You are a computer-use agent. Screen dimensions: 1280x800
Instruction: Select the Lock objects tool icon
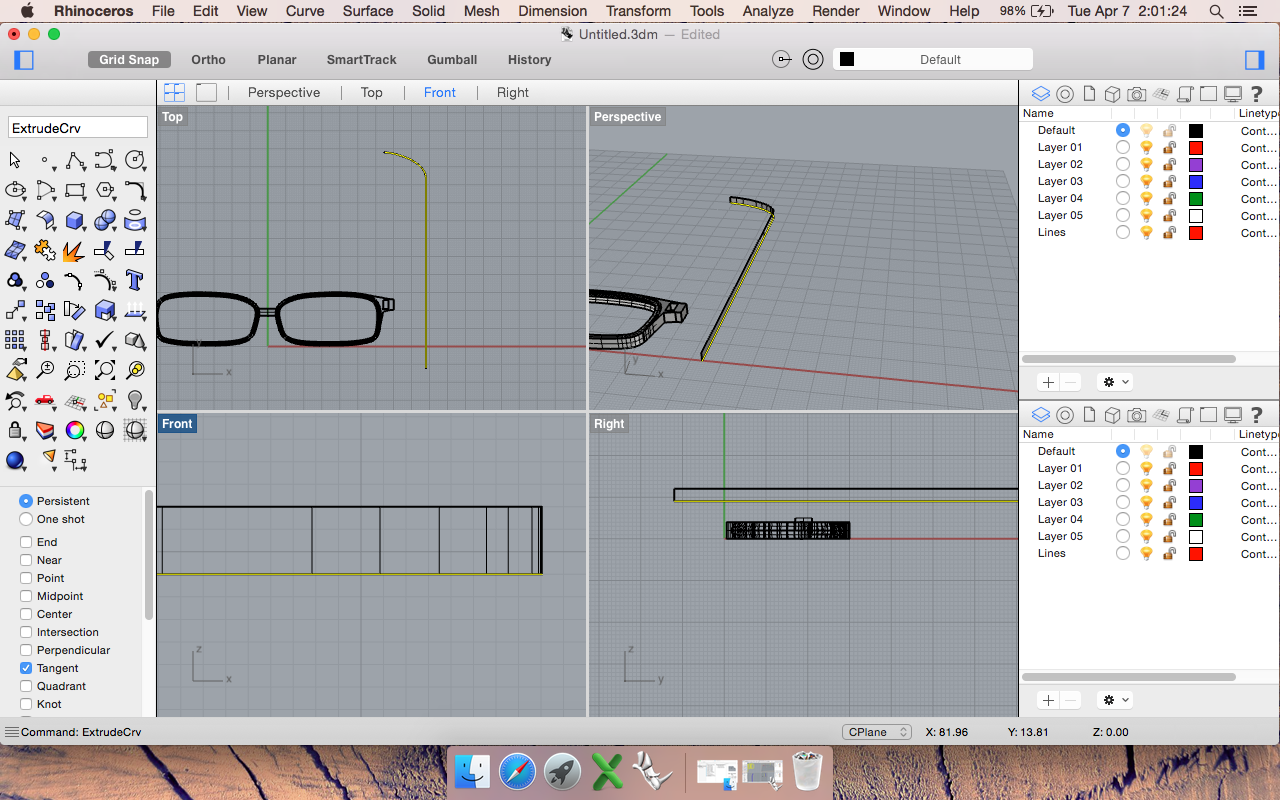[x=13, y=430]
